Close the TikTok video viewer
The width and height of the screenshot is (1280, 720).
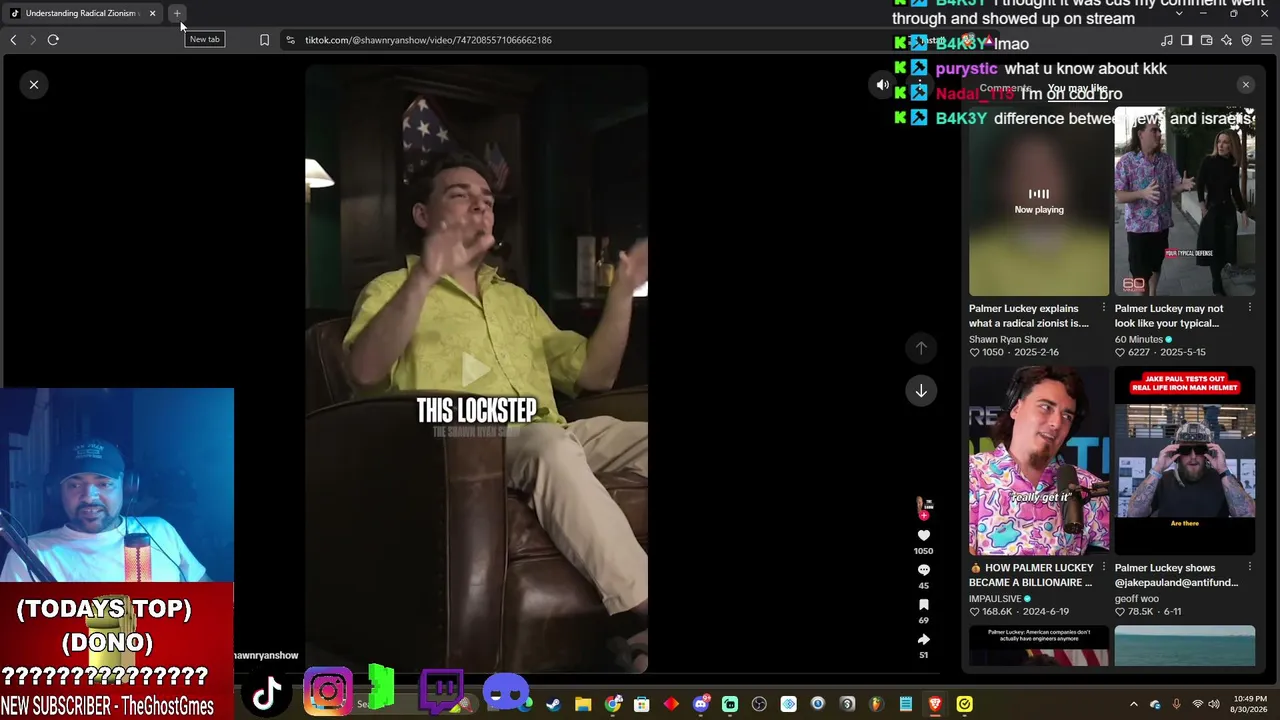(x=34, y=85)
